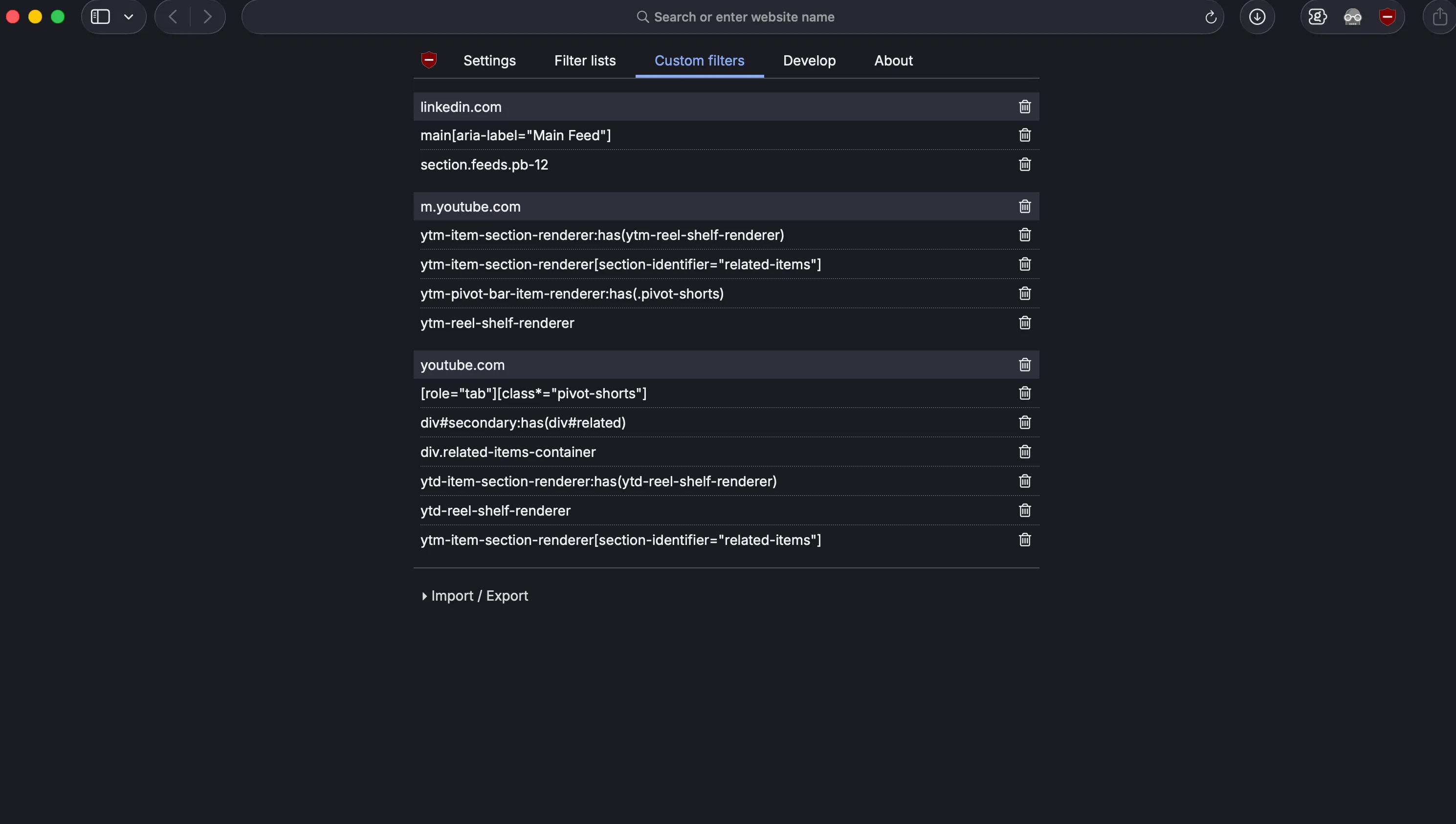This screenshot has width=1456, height=824.
Task: Click the skull-shaped extension icon
Action: [1353, 17]
